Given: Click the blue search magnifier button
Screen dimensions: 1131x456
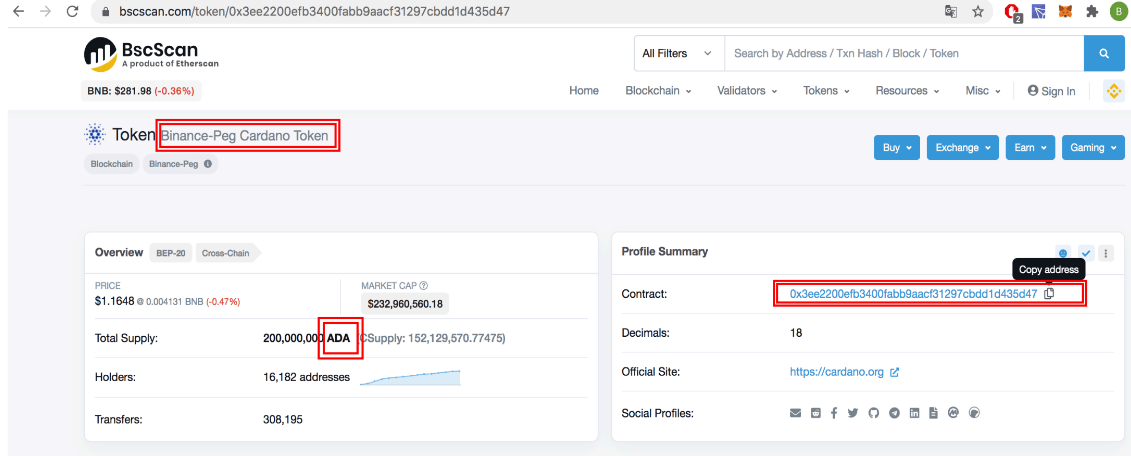Looking at the screenshot, I should click(x=1104, y=53).
